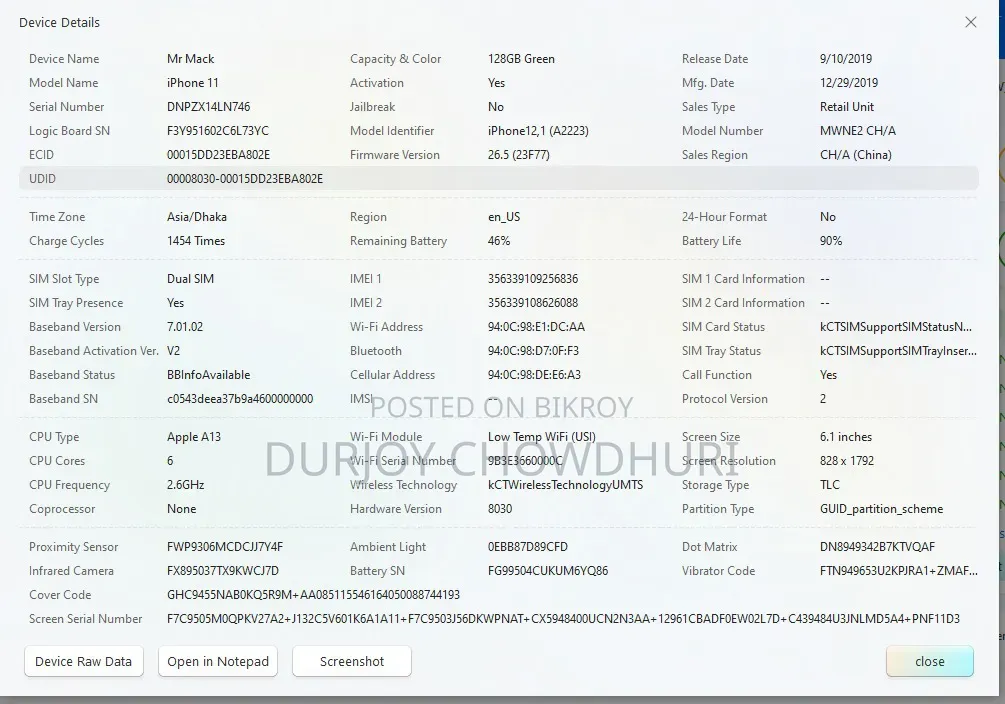The height and width of the screenshot is (704, 1005).
Task: Click firmware version 26.5 (23F77)
Action: pos(519,155)
